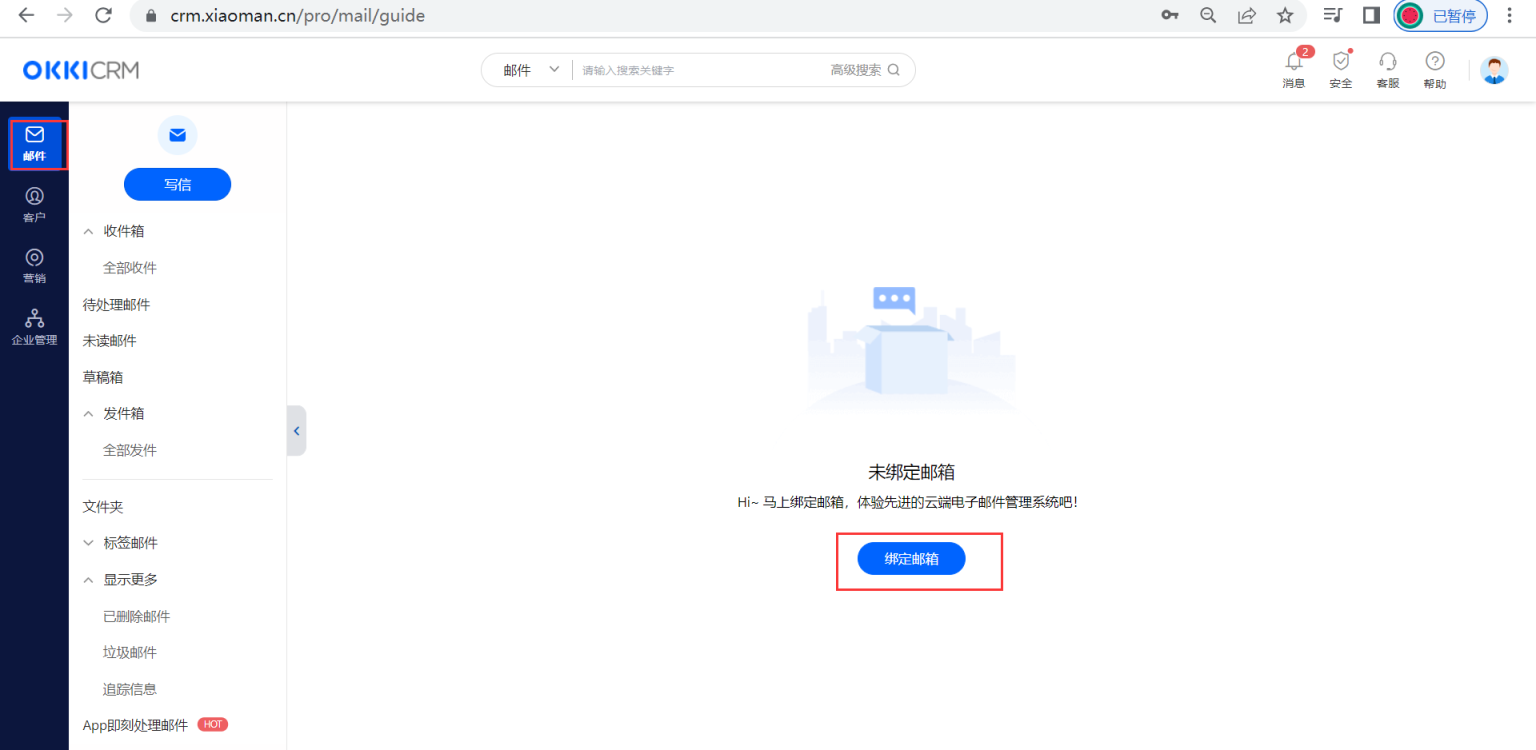Open your profile via the avatar picture

(x=1493, y=70)
